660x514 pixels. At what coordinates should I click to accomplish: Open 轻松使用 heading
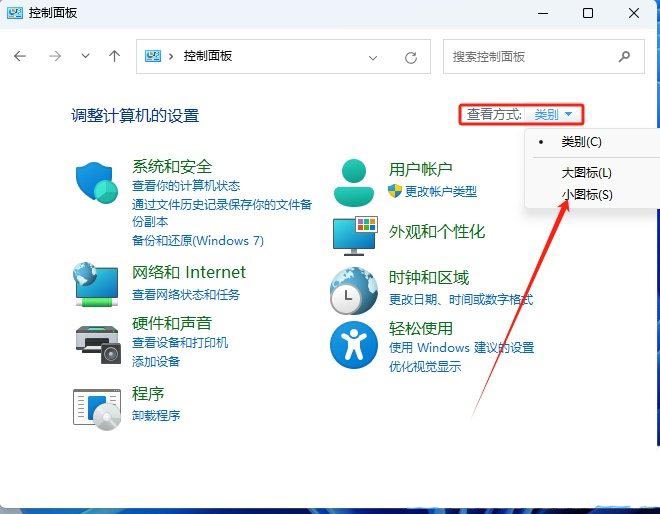point(420,329)
